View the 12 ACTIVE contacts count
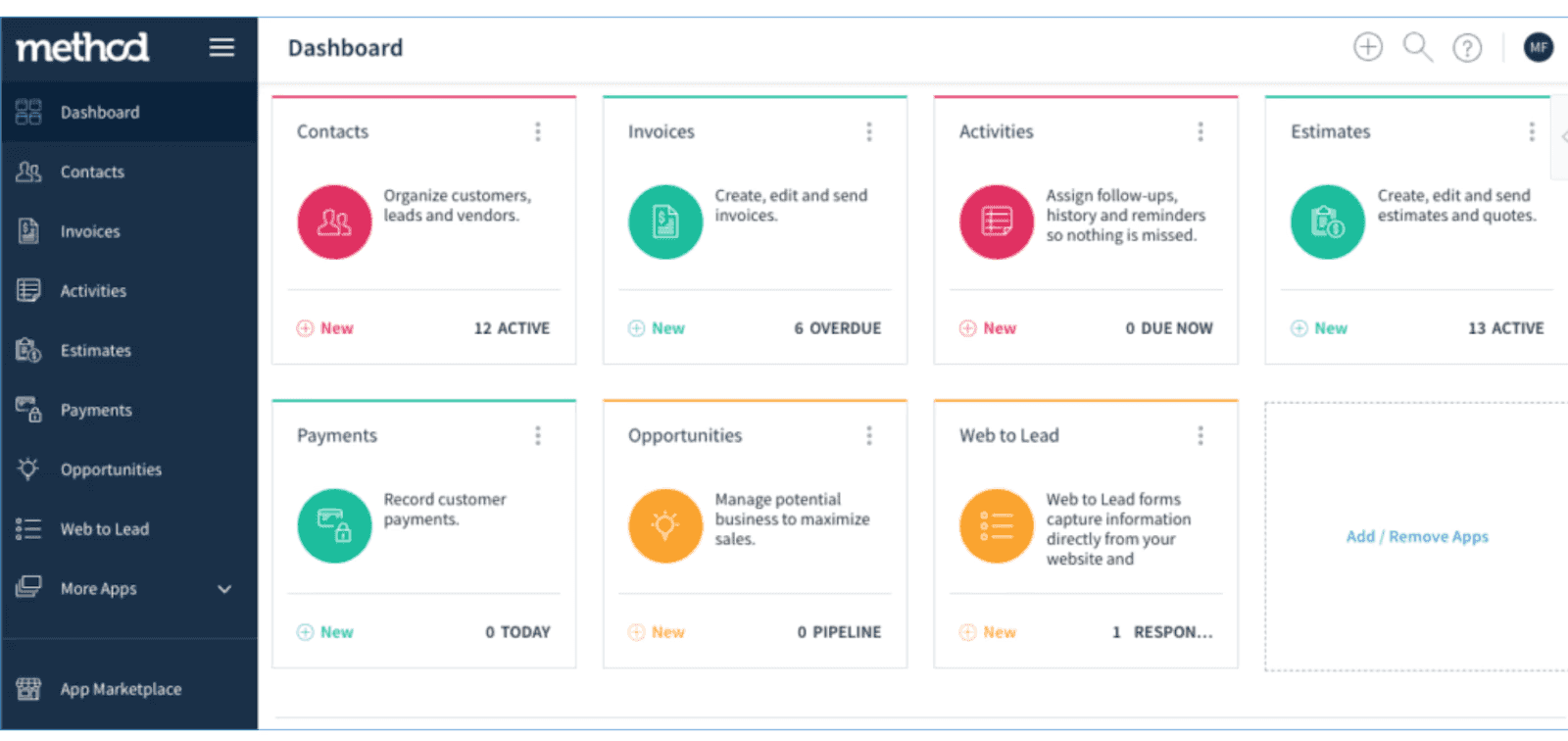The image size is (1568, 741). [x=512, y=328]
